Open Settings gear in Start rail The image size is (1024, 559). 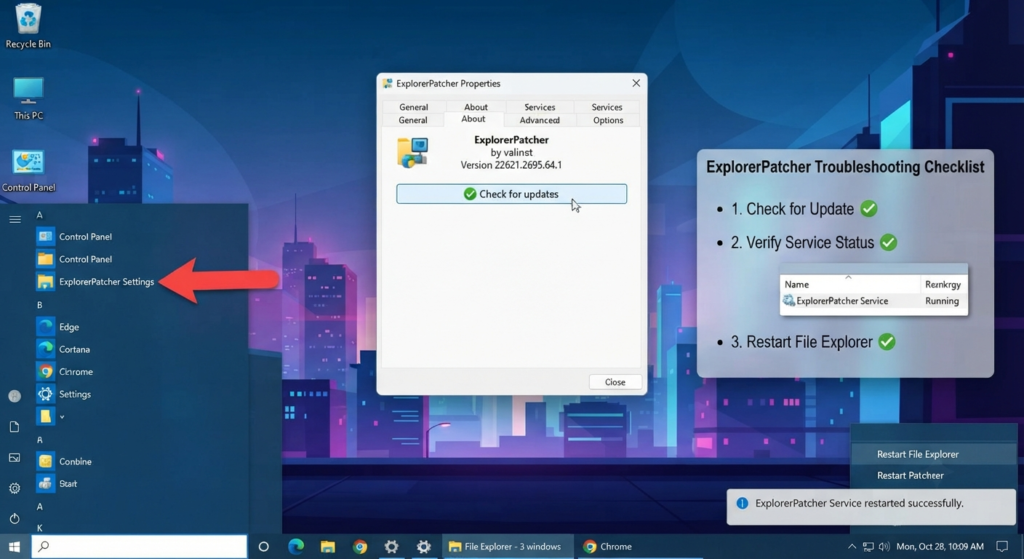coord(14,488)
